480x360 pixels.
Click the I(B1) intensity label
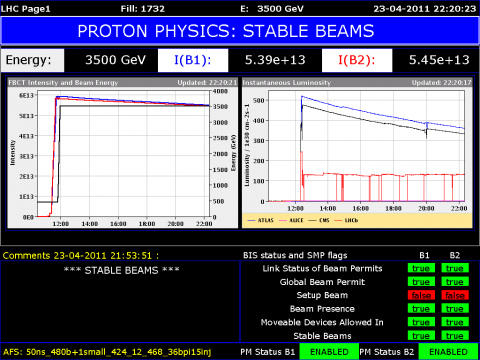click(193, 60)
